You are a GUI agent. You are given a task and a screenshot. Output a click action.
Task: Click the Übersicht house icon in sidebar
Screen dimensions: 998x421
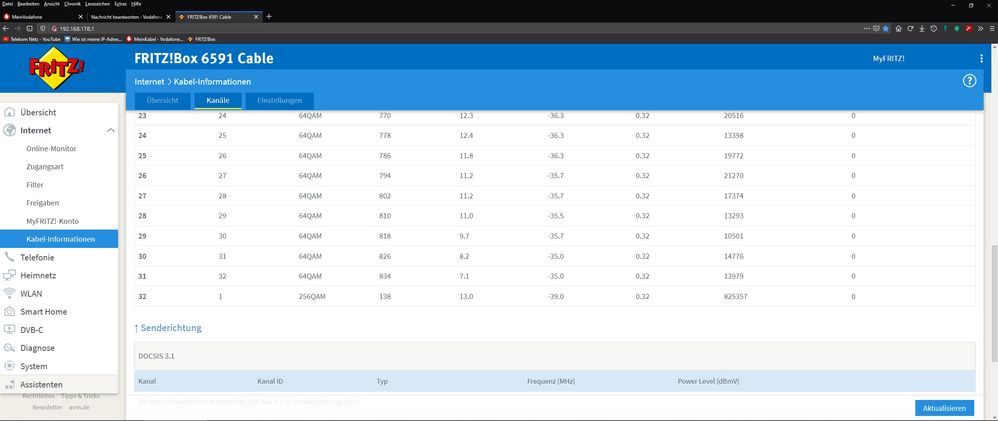pos(10,112)
